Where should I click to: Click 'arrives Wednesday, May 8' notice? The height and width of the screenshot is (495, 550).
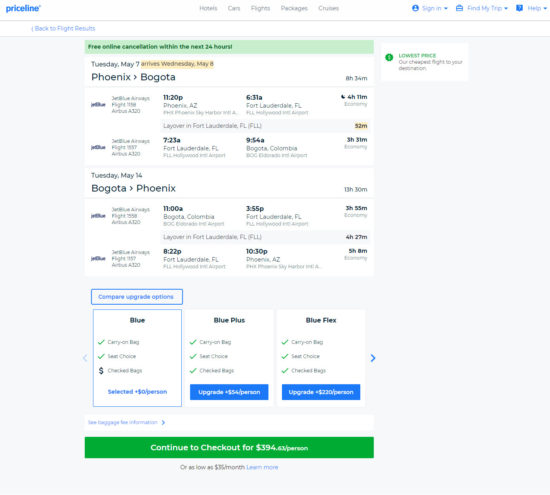177,64
